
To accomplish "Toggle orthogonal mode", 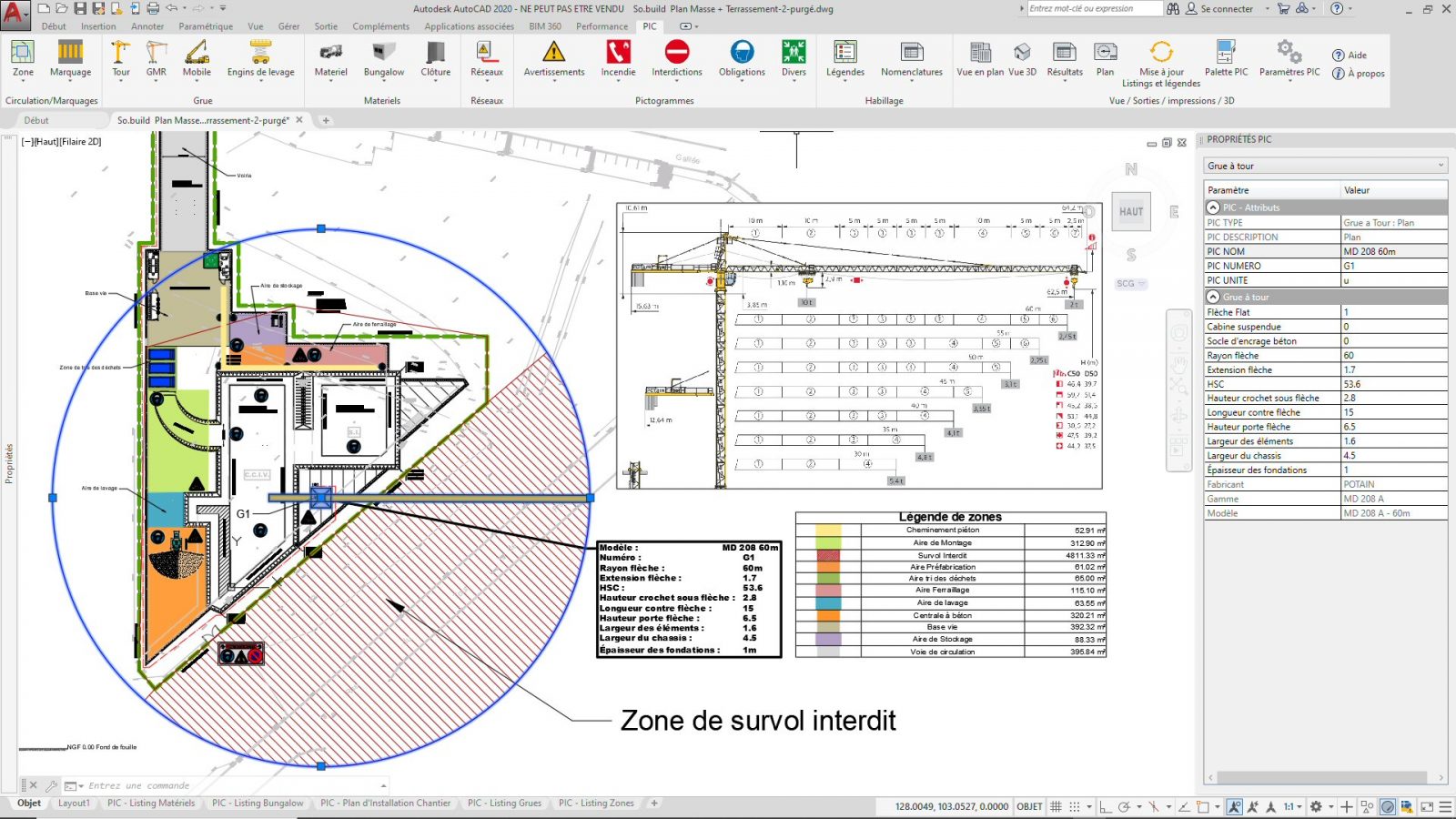I will 1105,806.
